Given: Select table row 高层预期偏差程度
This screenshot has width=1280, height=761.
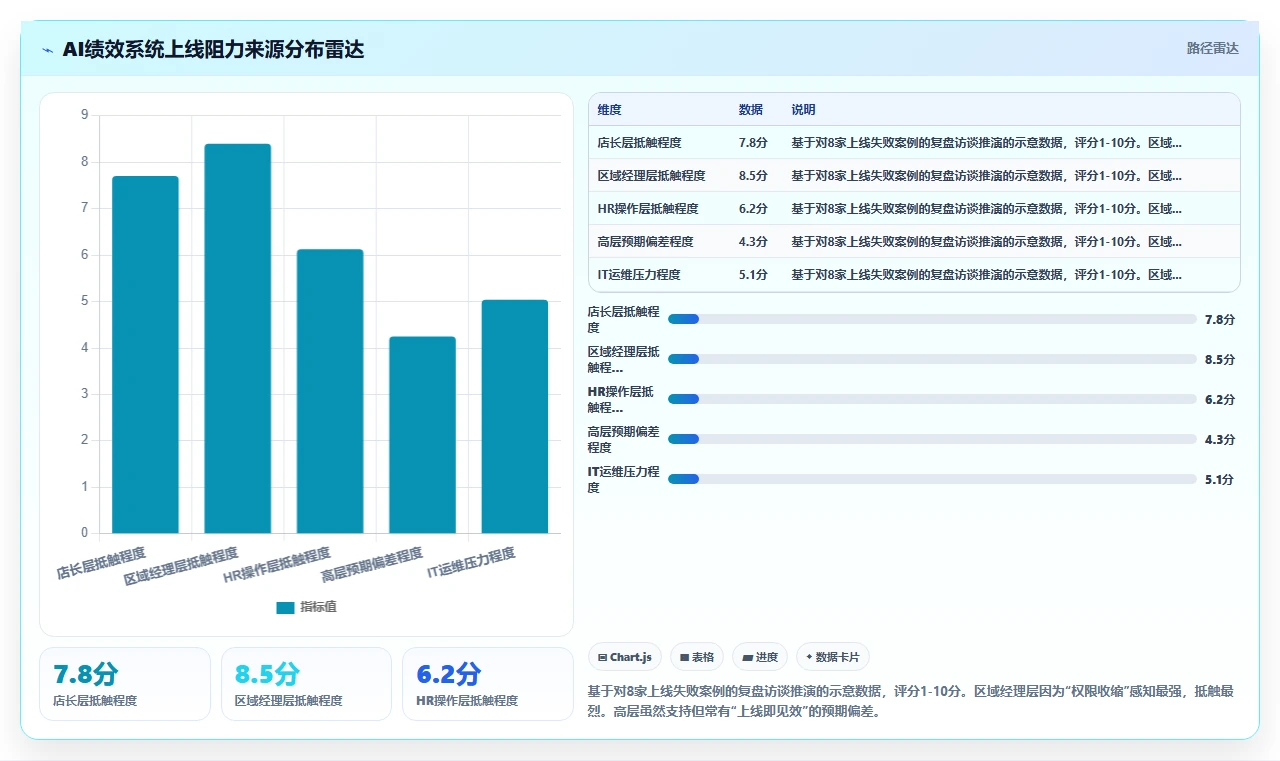Looking at the screenshot, I should point(914,242).
